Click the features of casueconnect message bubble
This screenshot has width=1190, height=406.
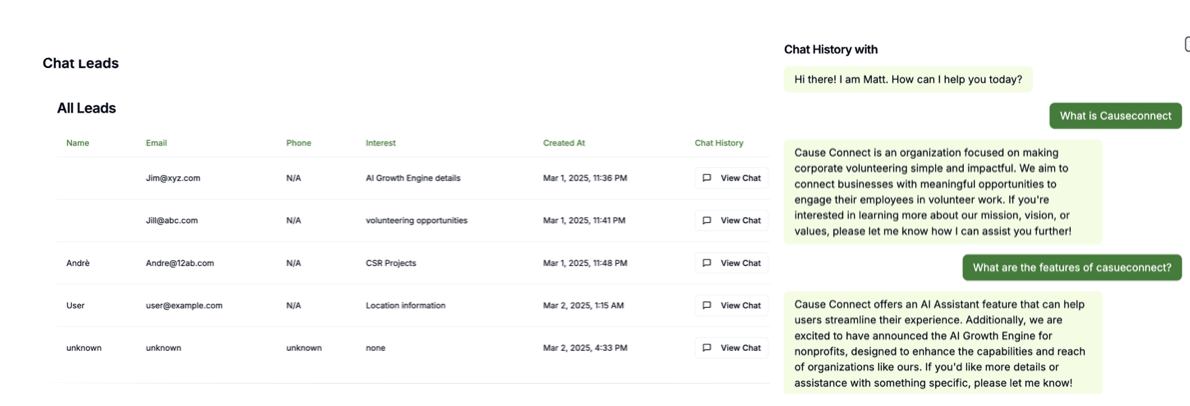pyautogui.click(x=1072, y=268)
